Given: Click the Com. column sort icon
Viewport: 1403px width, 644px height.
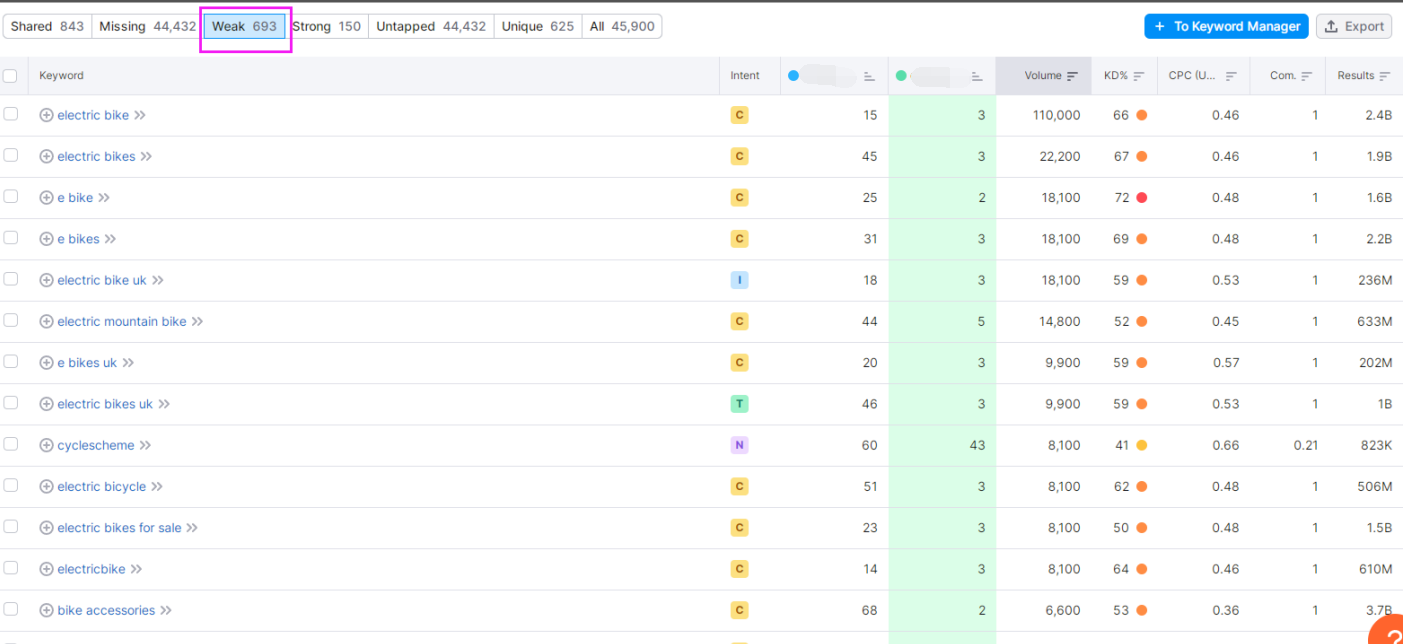Looking at the screenshot, I should click(1306, 76).
